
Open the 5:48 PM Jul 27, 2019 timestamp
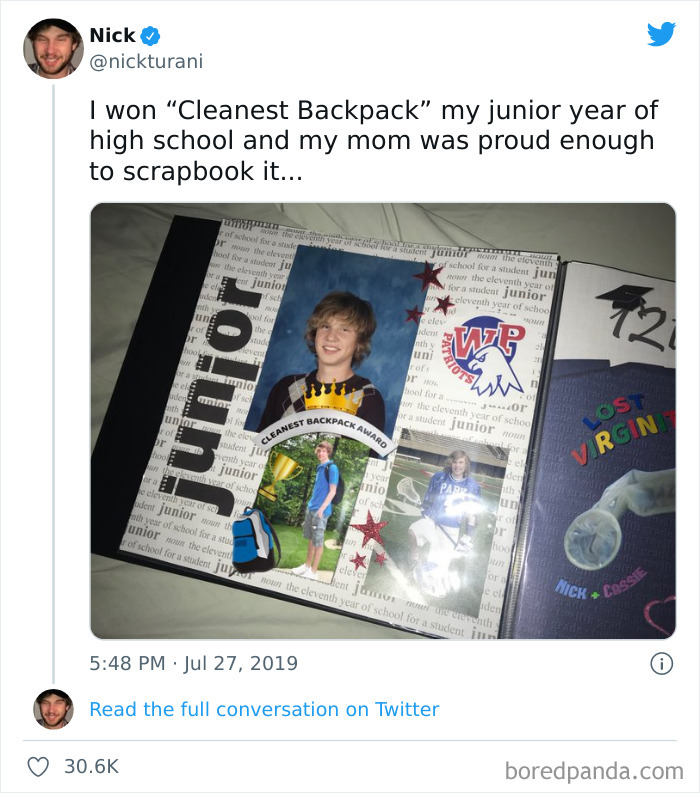194,663
